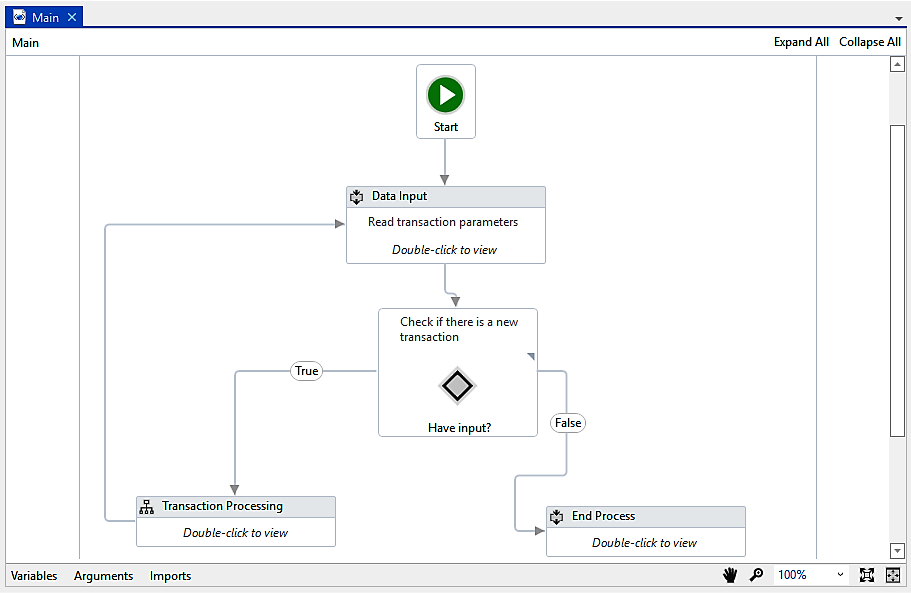Click Expand All
911x593 pixels.
tap(801, 42)
